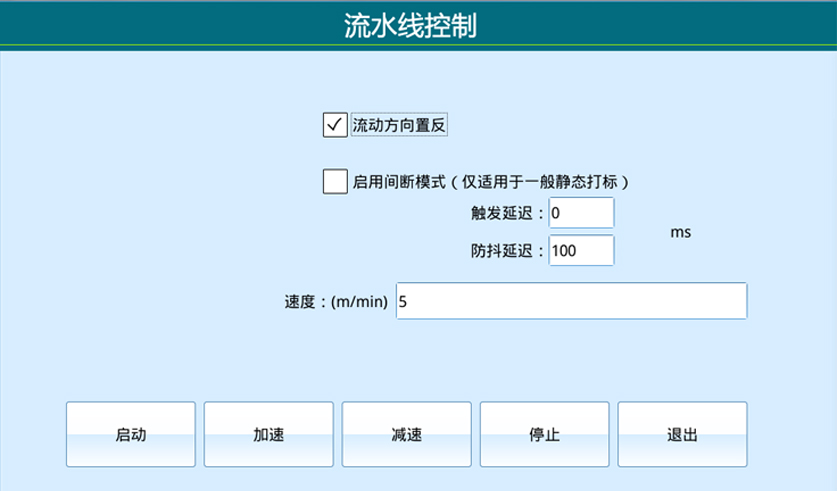Click the 触发延迟 field label

(508, 213)
